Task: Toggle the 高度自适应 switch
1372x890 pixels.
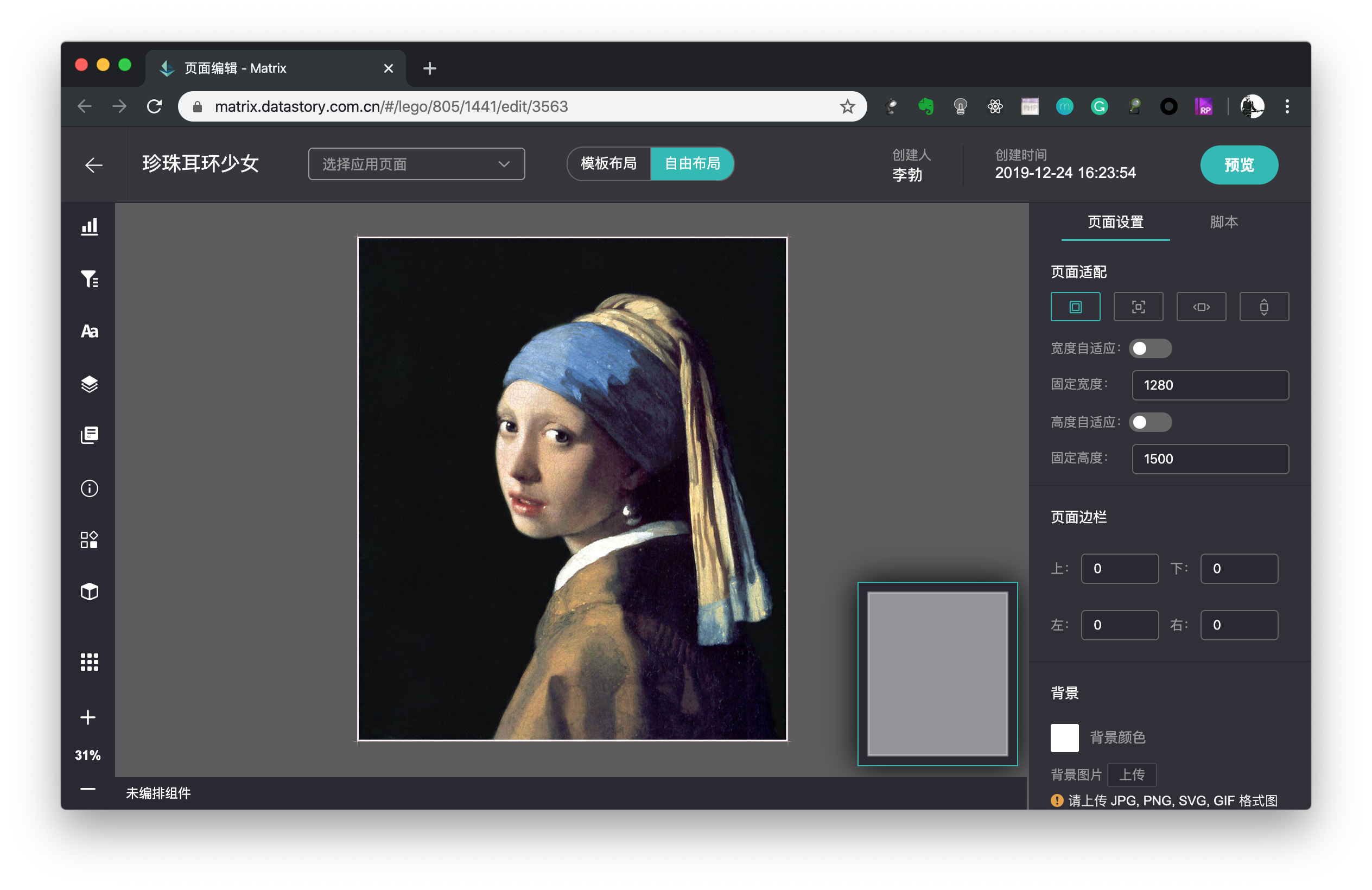Action: [1149, 422]
